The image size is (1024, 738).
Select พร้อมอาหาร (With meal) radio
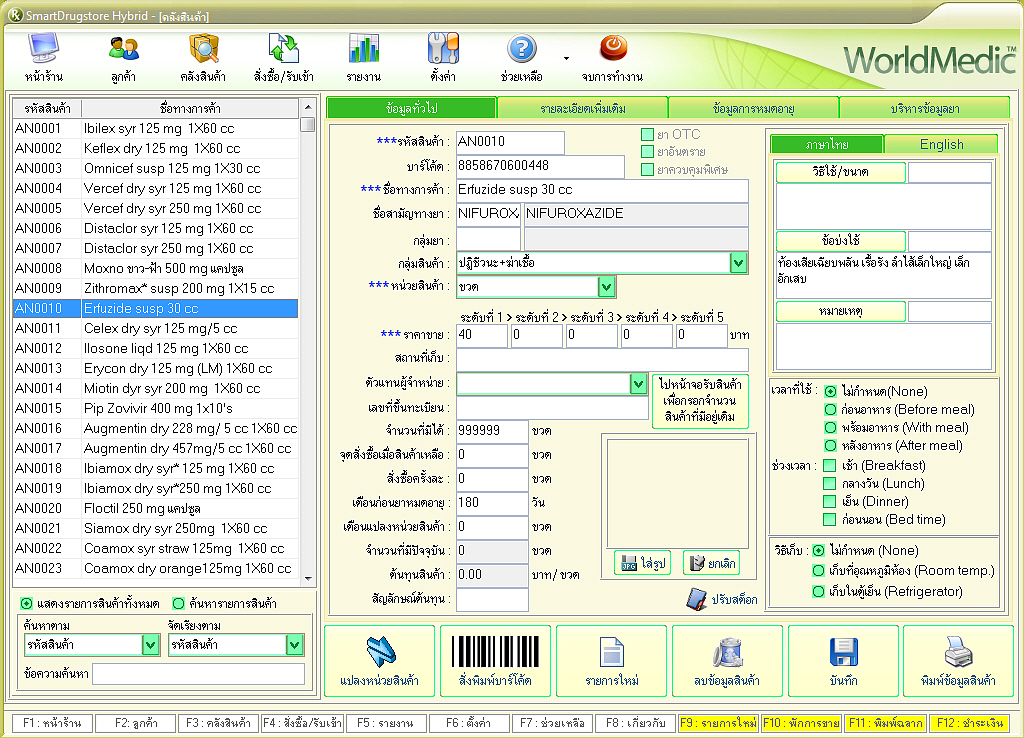pyautogui.click(x=830, y=428)
